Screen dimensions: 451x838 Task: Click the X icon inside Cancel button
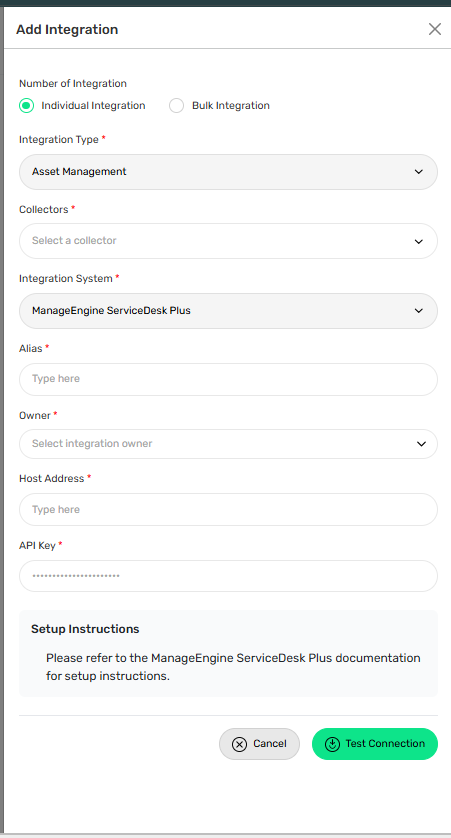(239, 744)
